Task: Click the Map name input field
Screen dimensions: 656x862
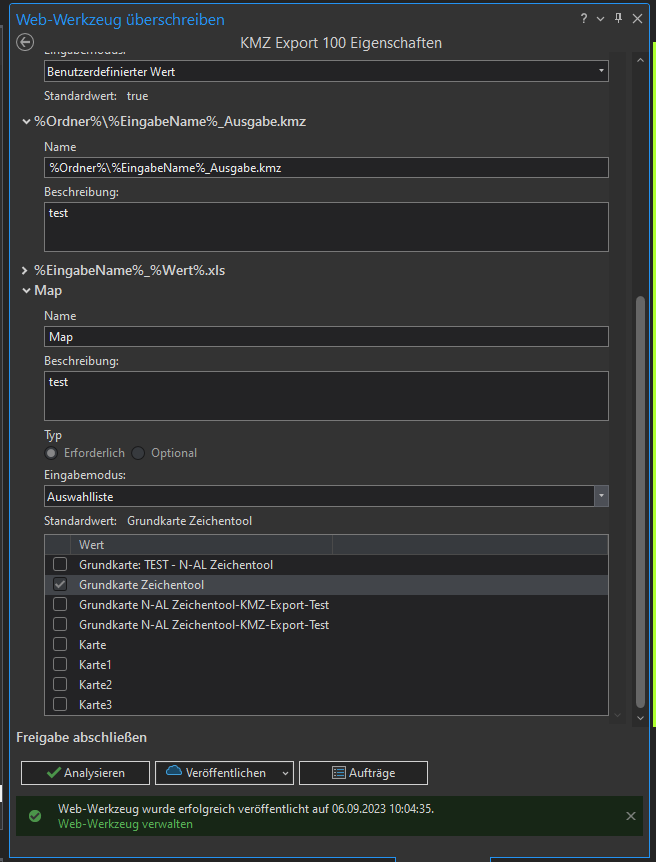Action: [x=326, y=337]
